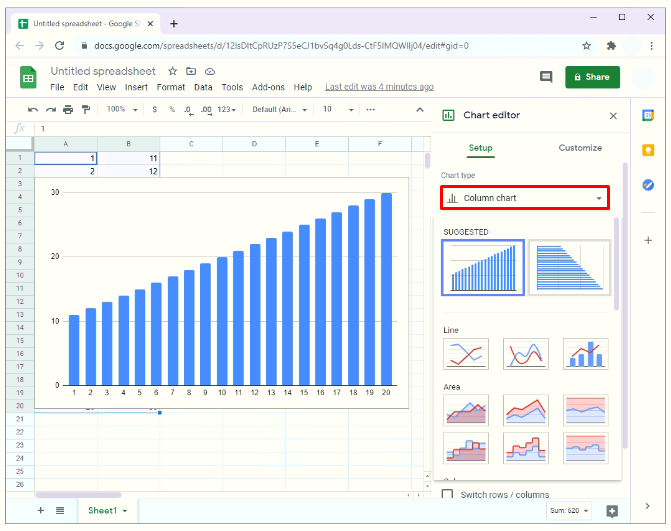Toggle Switch rows / columns checkbox
Image resolution: width=671 pixels, height=531 pixels.
click(447, 495)
